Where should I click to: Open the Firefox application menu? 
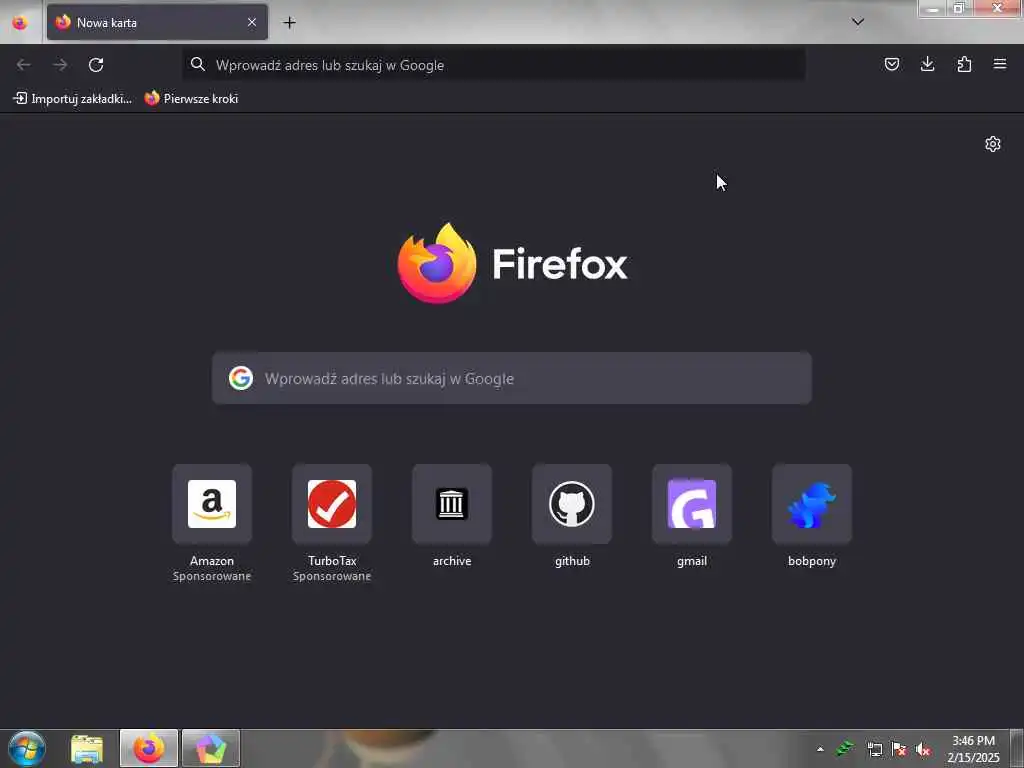point(1000,64)
